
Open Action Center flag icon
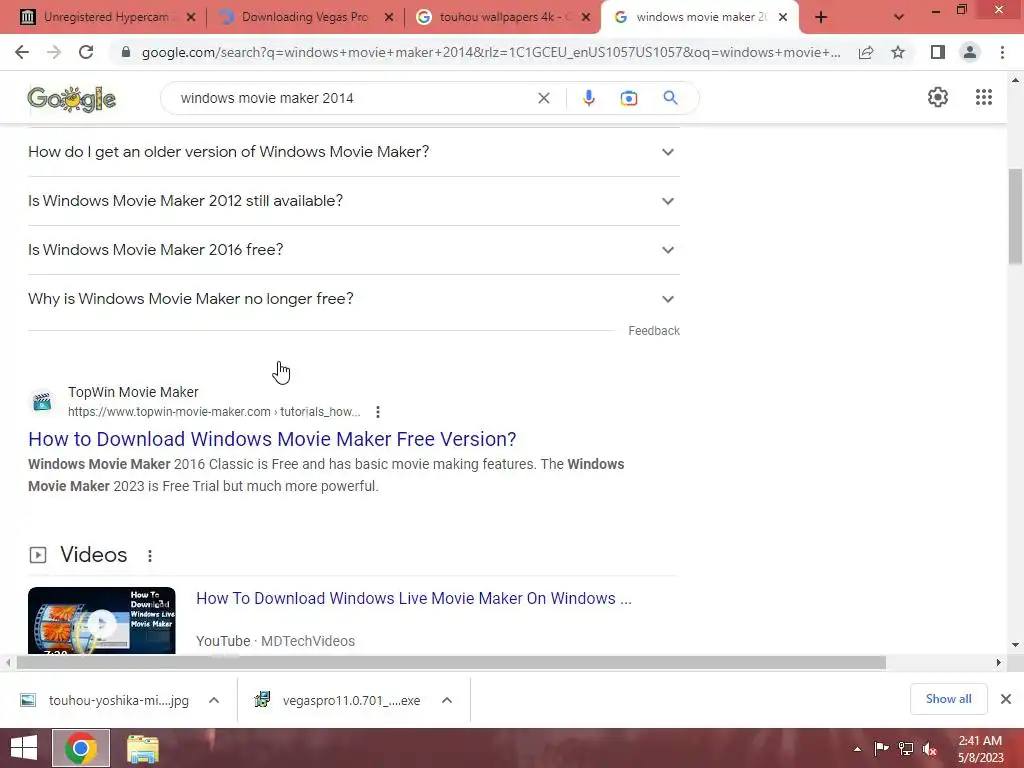point(881,748)
